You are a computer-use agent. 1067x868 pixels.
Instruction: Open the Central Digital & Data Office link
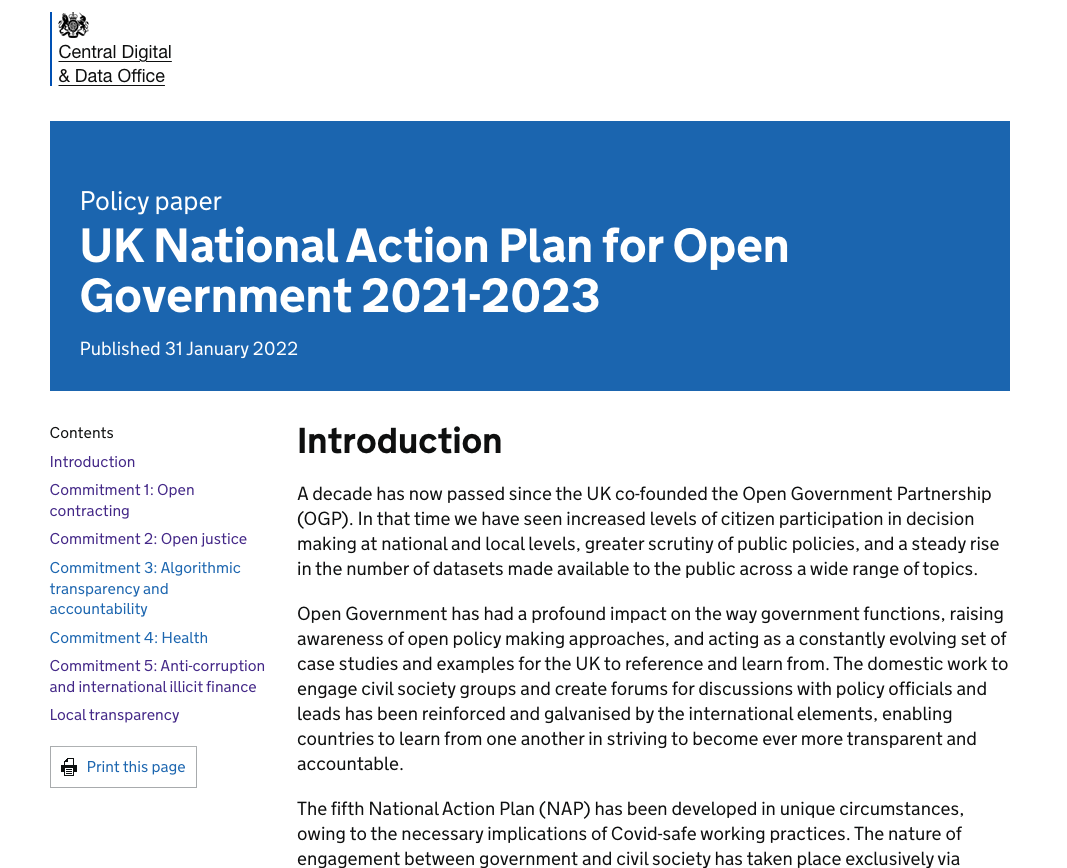point(114,64)
